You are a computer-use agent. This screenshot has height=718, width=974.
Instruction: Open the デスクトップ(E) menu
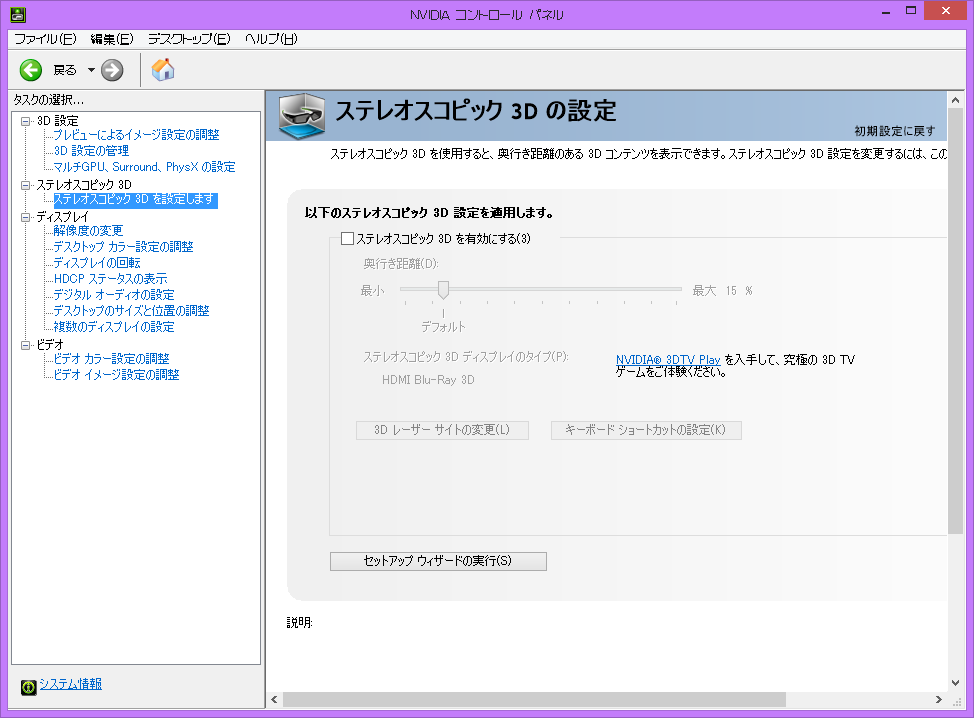tap(189, 39)
